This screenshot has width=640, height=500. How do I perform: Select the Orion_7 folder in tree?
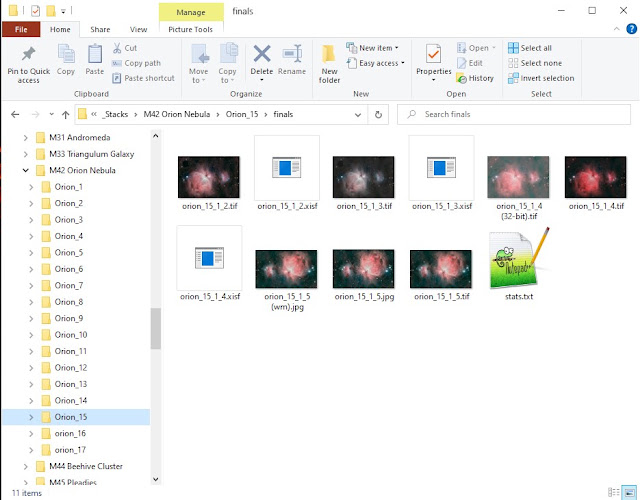(x=69, y=285)
